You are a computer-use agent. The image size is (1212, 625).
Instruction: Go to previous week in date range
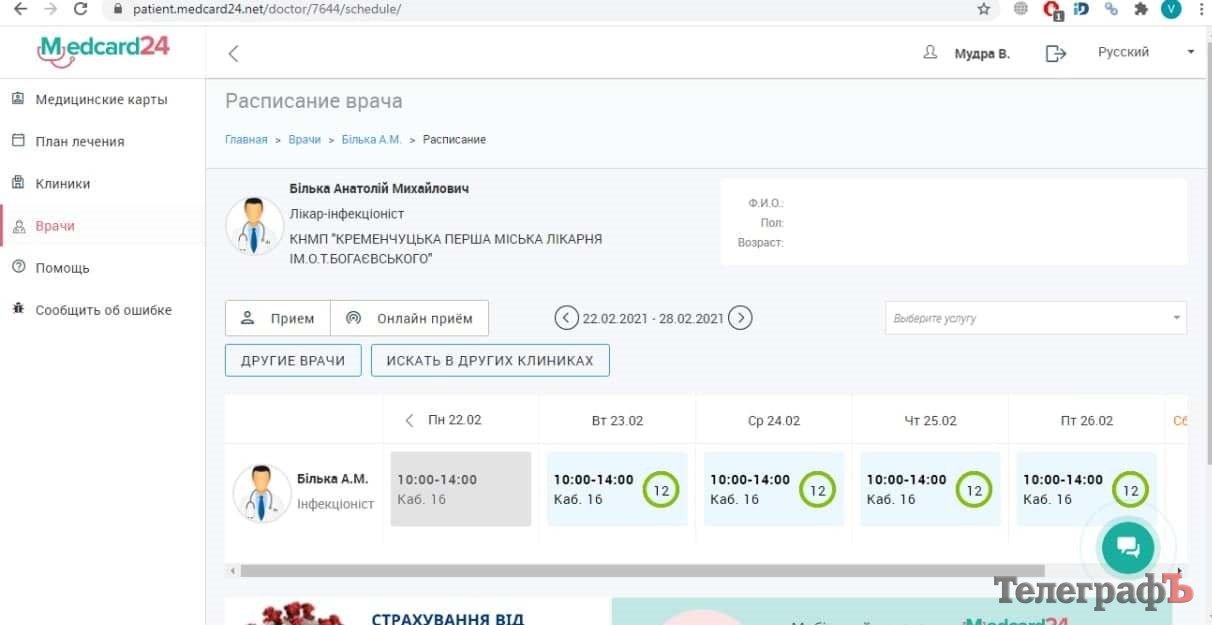(566, 318)
